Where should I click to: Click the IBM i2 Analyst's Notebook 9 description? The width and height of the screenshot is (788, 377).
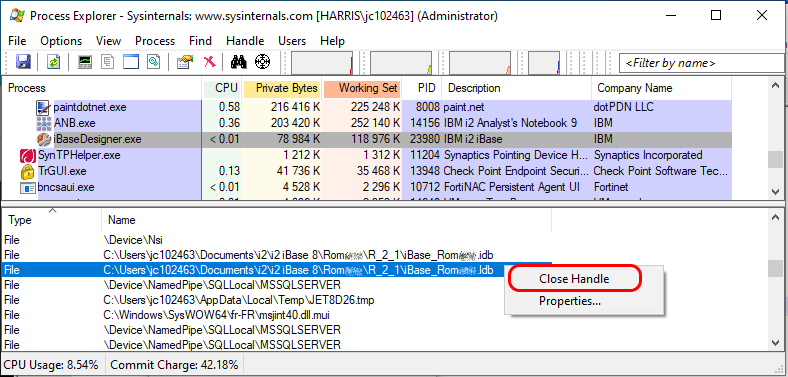[511, 123]
